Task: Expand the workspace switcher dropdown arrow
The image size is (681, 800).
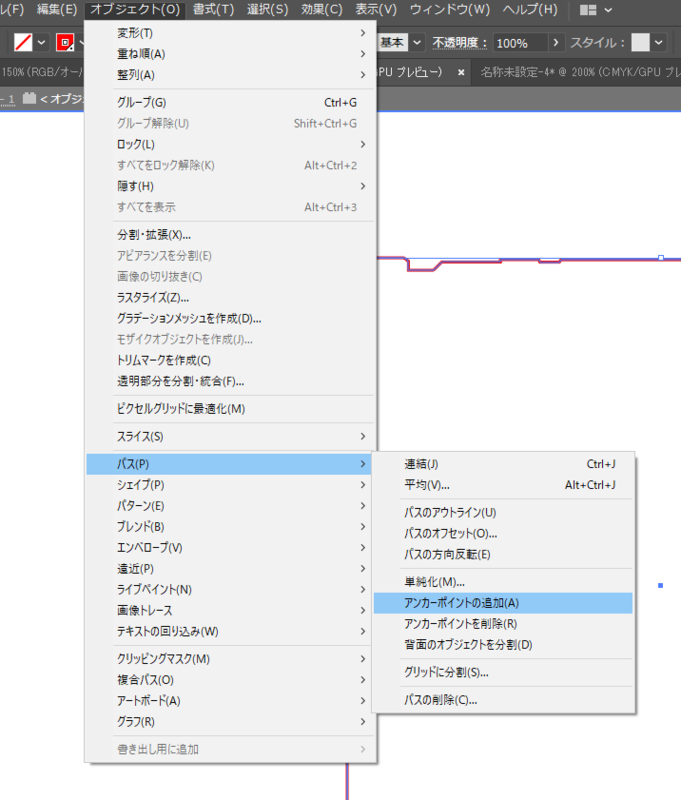Action: (x=608, y=10)
